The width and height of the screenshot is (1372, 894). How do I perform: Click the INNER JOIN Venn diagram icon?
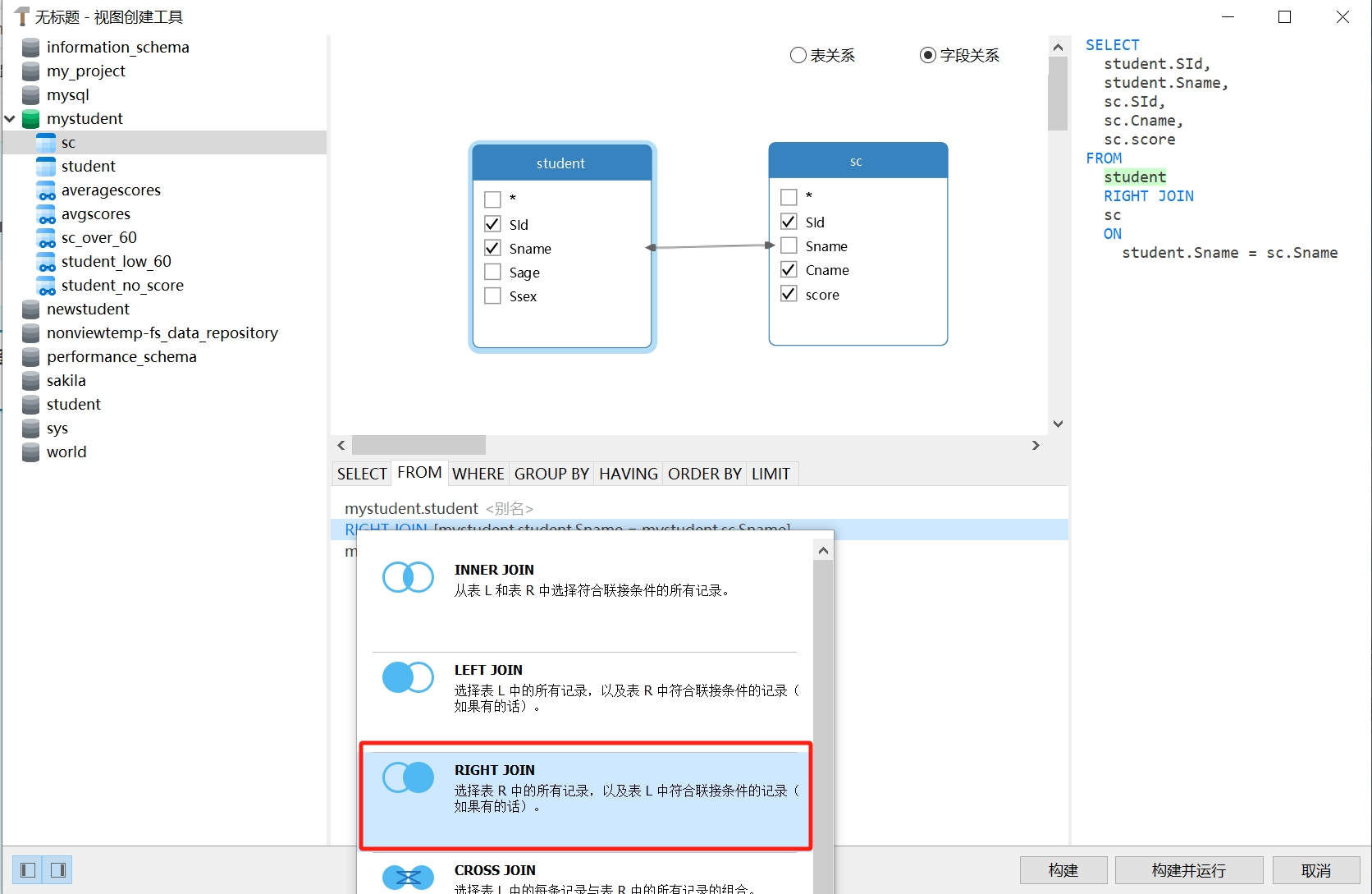coord(408,577)
